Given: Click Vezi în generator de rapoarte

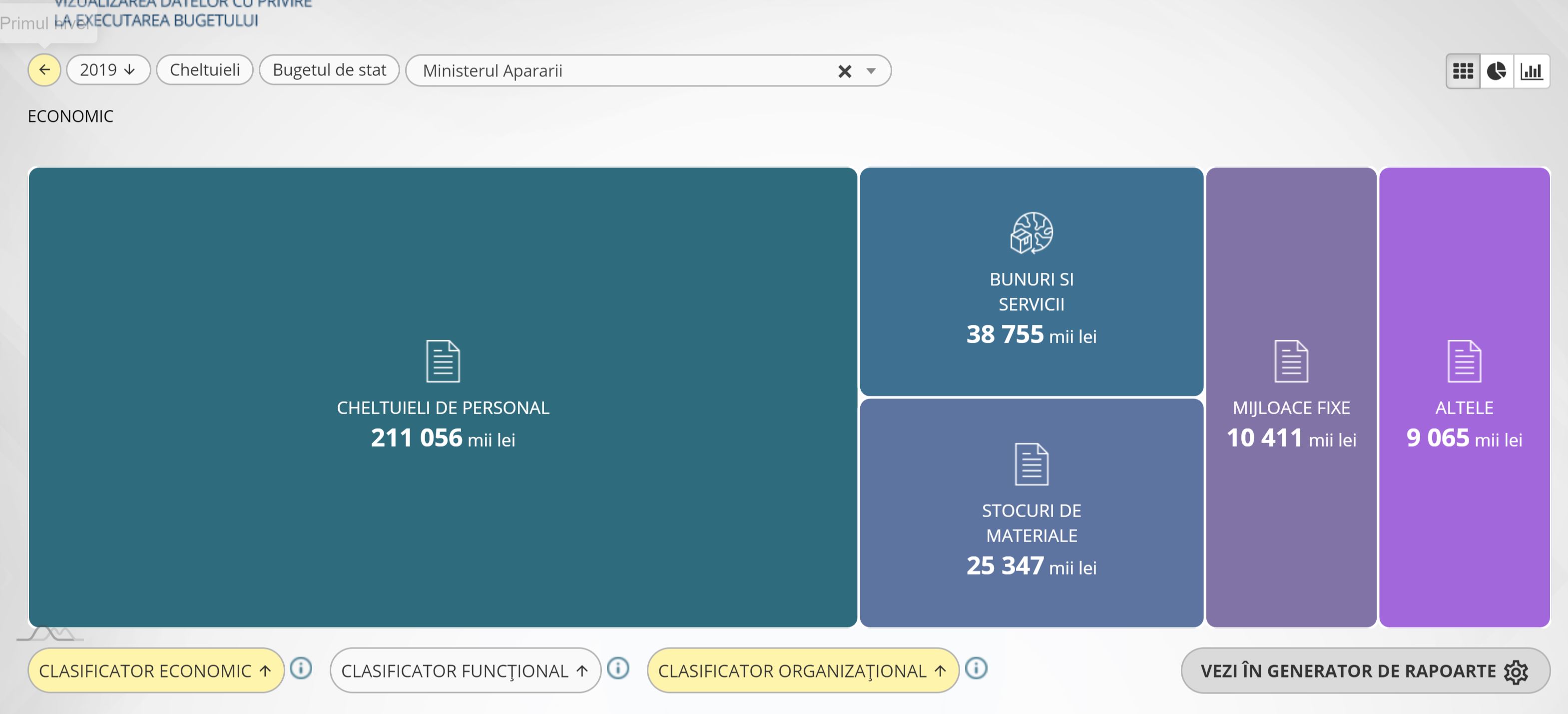Looking at the screenshot, I should pyautogui.click(x=1365, y=671).
